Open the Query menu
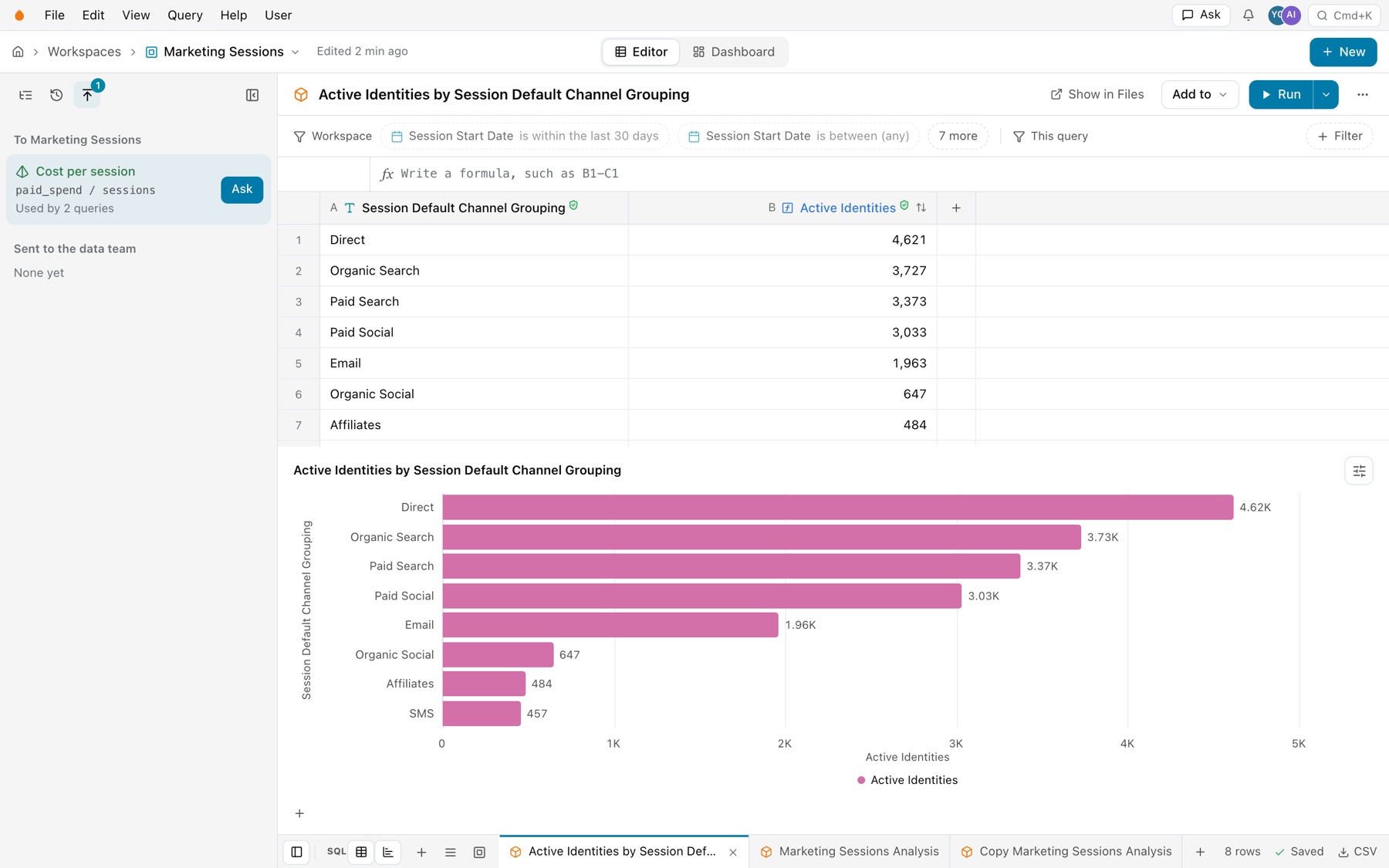Image resolution: width=1389 pixels, height=868 pixels. [x=185, y=15]
